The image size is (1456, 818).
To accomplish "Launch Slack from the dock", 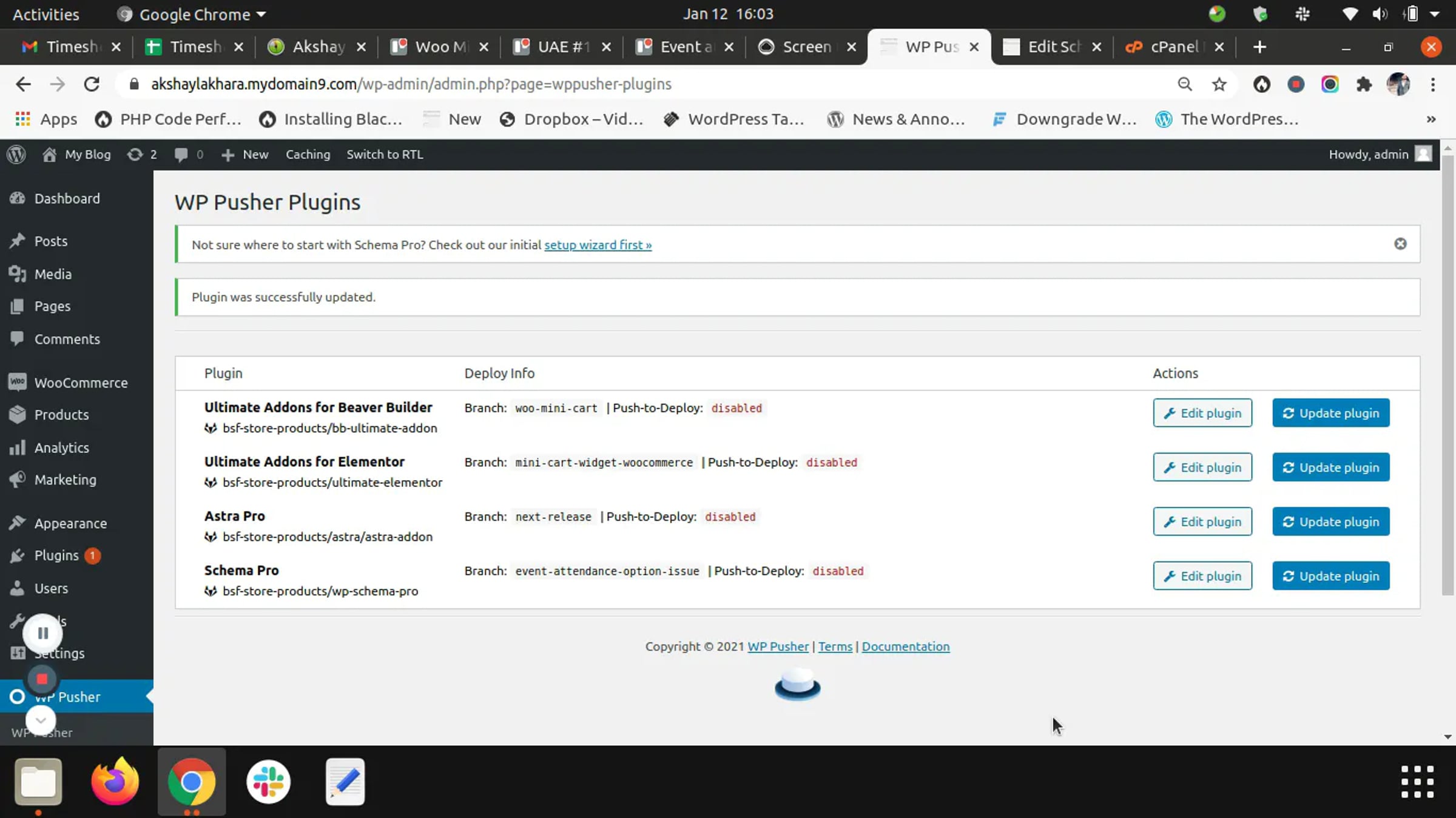I will click(268, 781).
